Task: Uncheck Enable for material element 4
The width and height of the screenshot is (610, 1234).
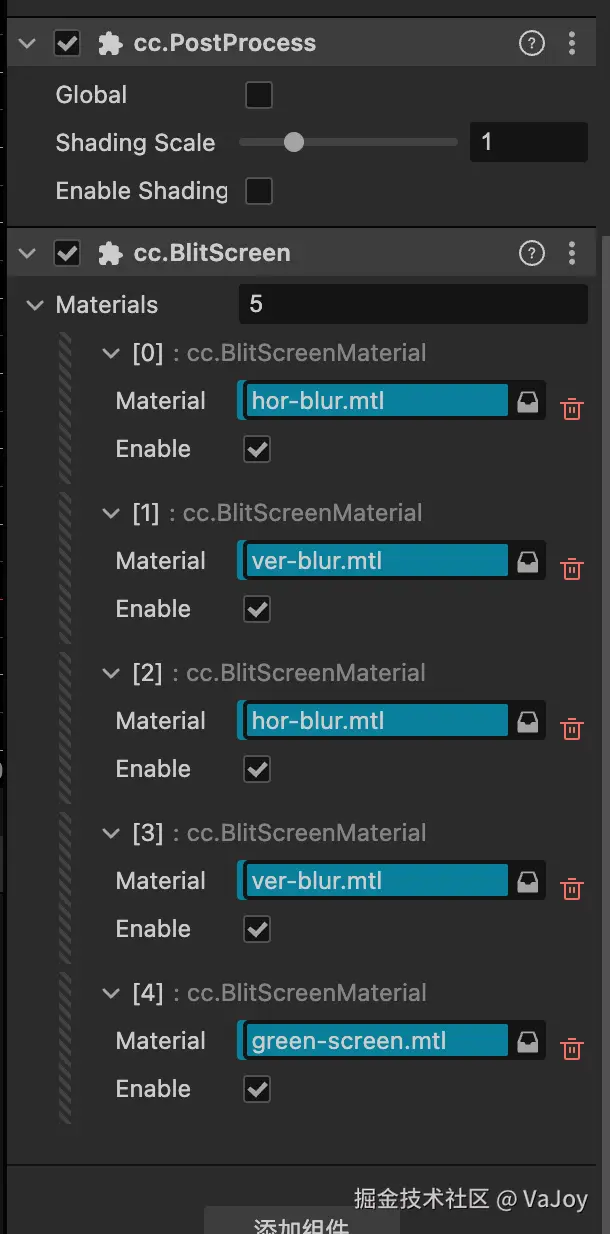Action: pyautogui.click(x=258, y=1089)
